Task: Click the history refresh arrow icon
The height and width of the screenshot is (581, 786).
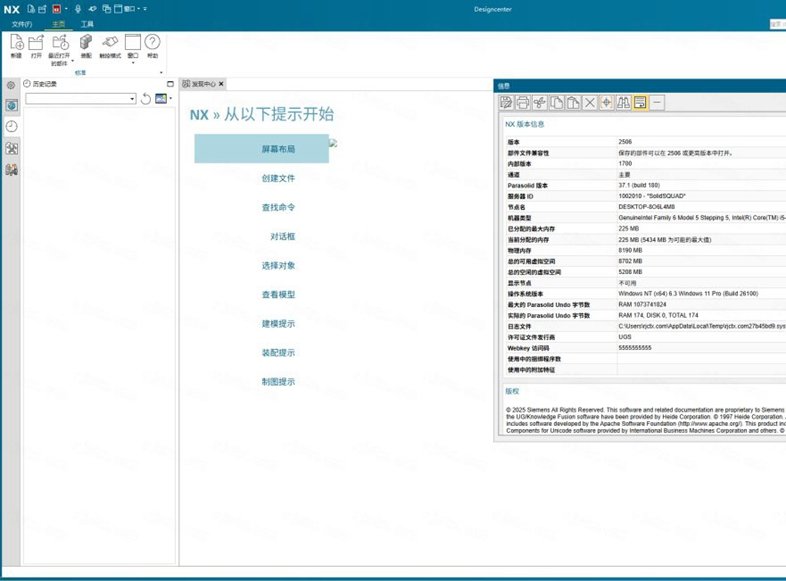Action: [146, 99]
